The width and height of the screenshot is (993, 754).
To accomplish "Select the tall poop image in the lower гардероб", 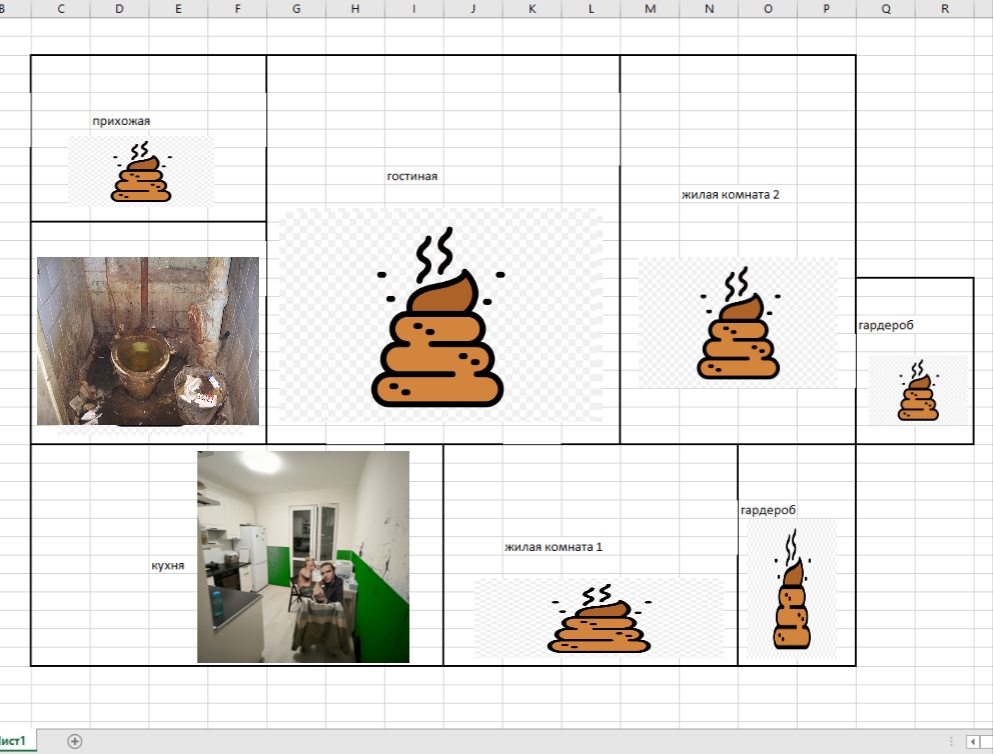I will pos(791,590).
